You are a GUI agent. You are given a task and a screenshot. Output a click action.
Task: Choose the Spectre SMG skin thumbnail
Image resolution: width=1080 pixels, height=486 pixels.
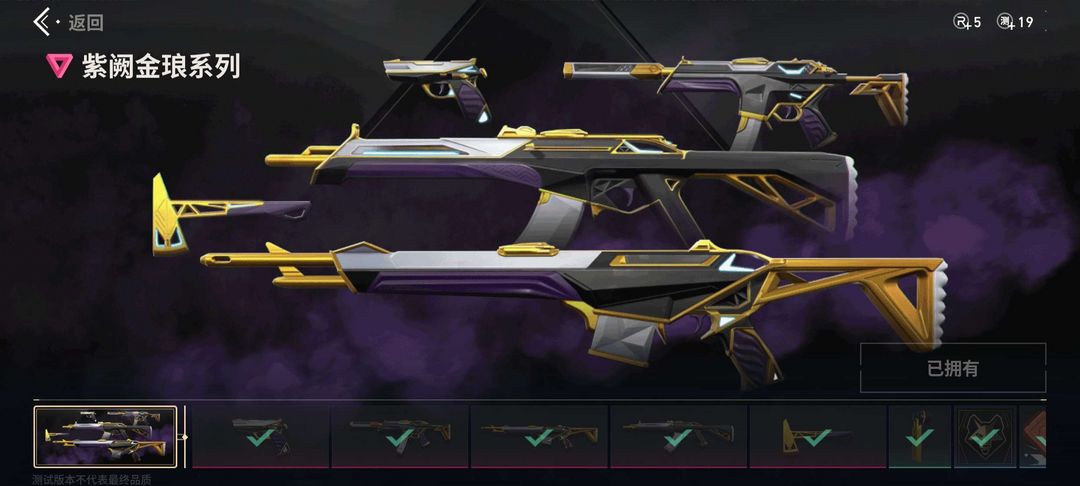(400, 436)
